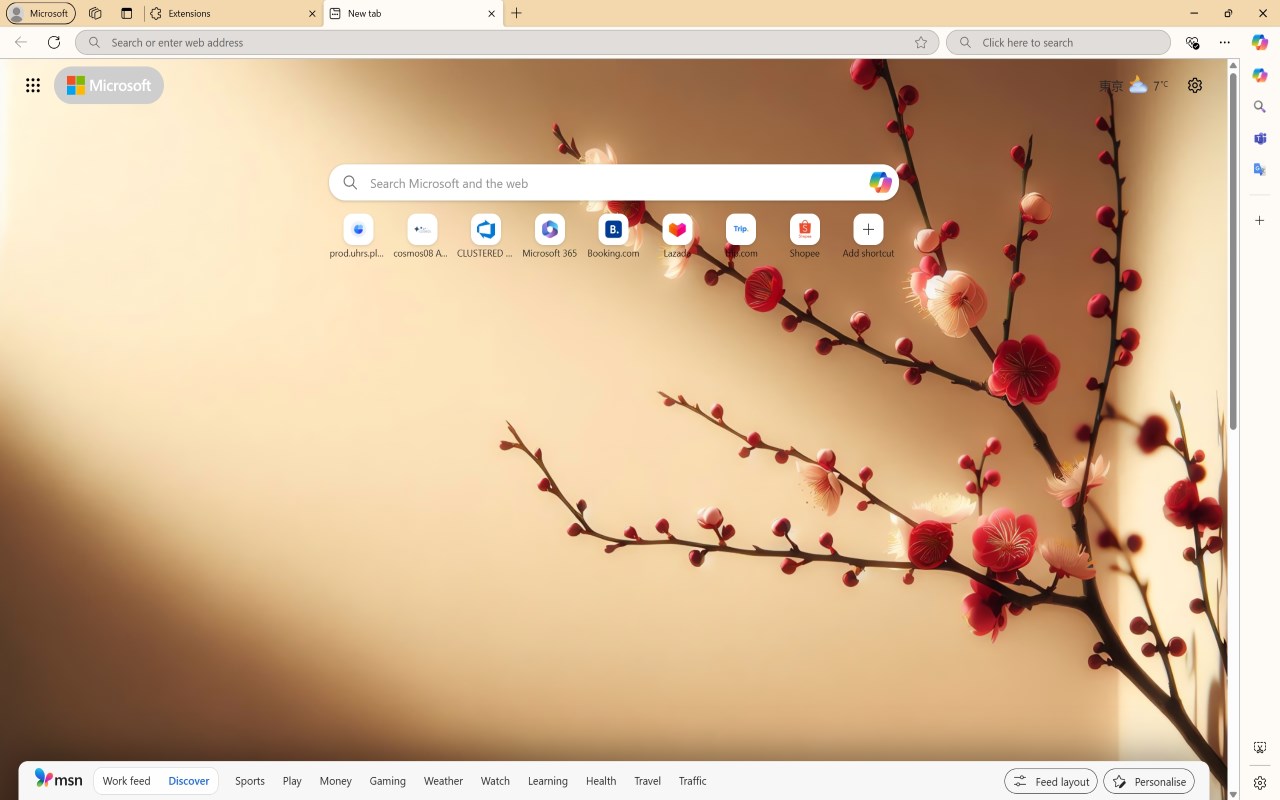Open the Workspaces icon
The width and height of the screenshot is (1280, 800).
(x=95, y=14)
